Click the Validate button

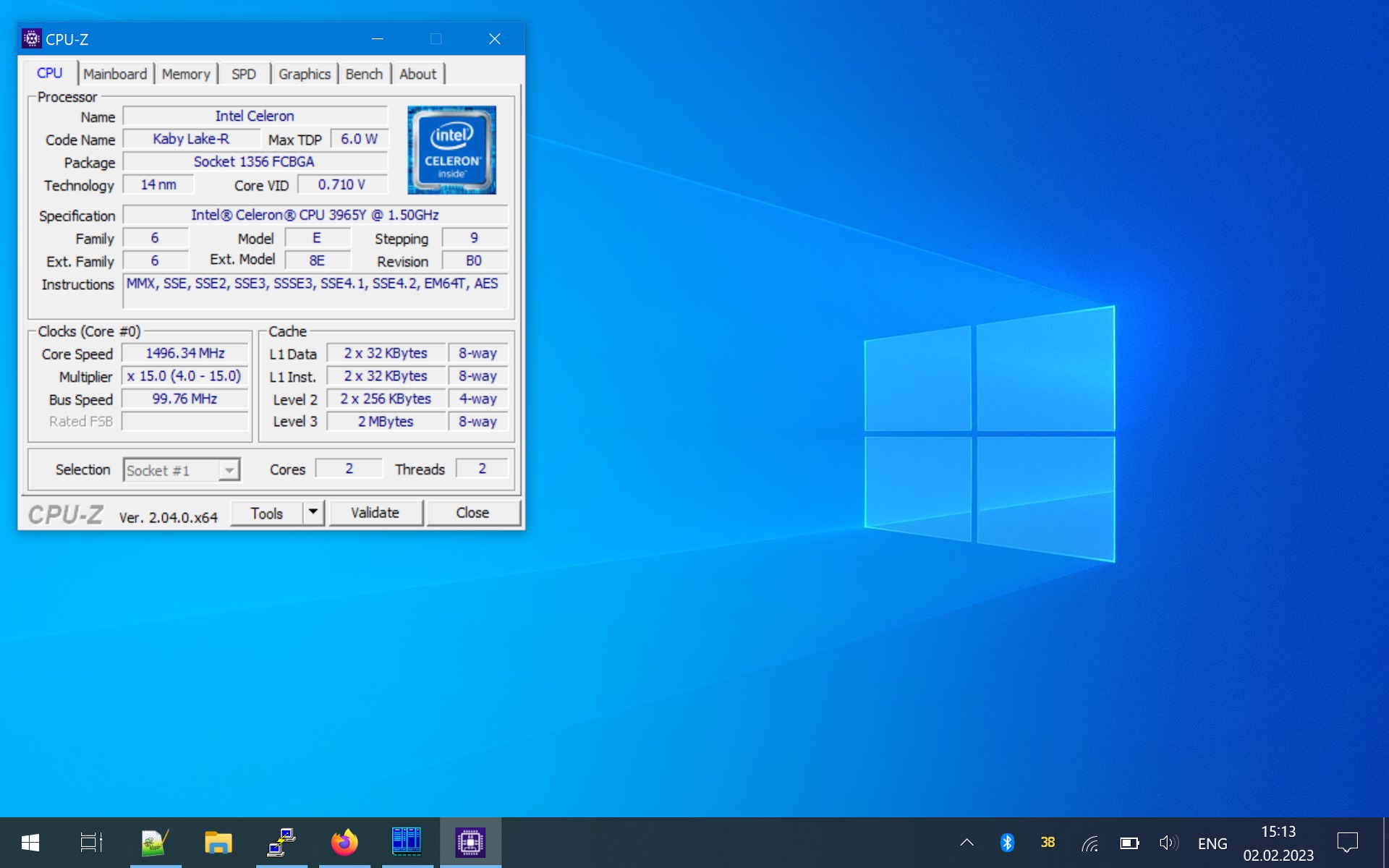tap(375, 512)
